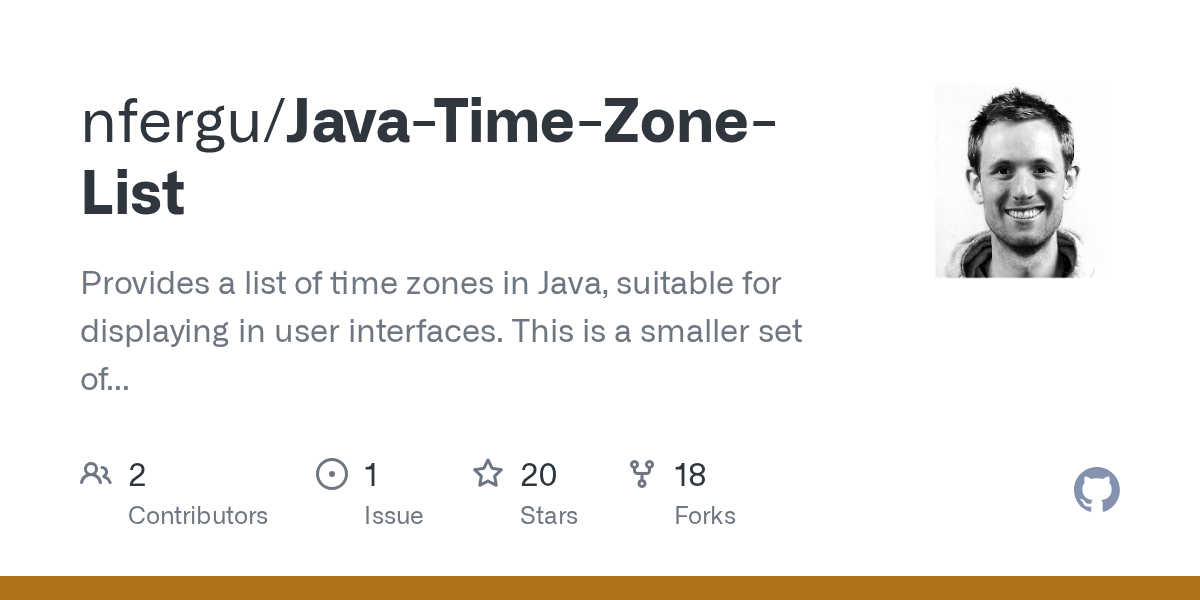Click the 'Stars' label

click(549, 516)
